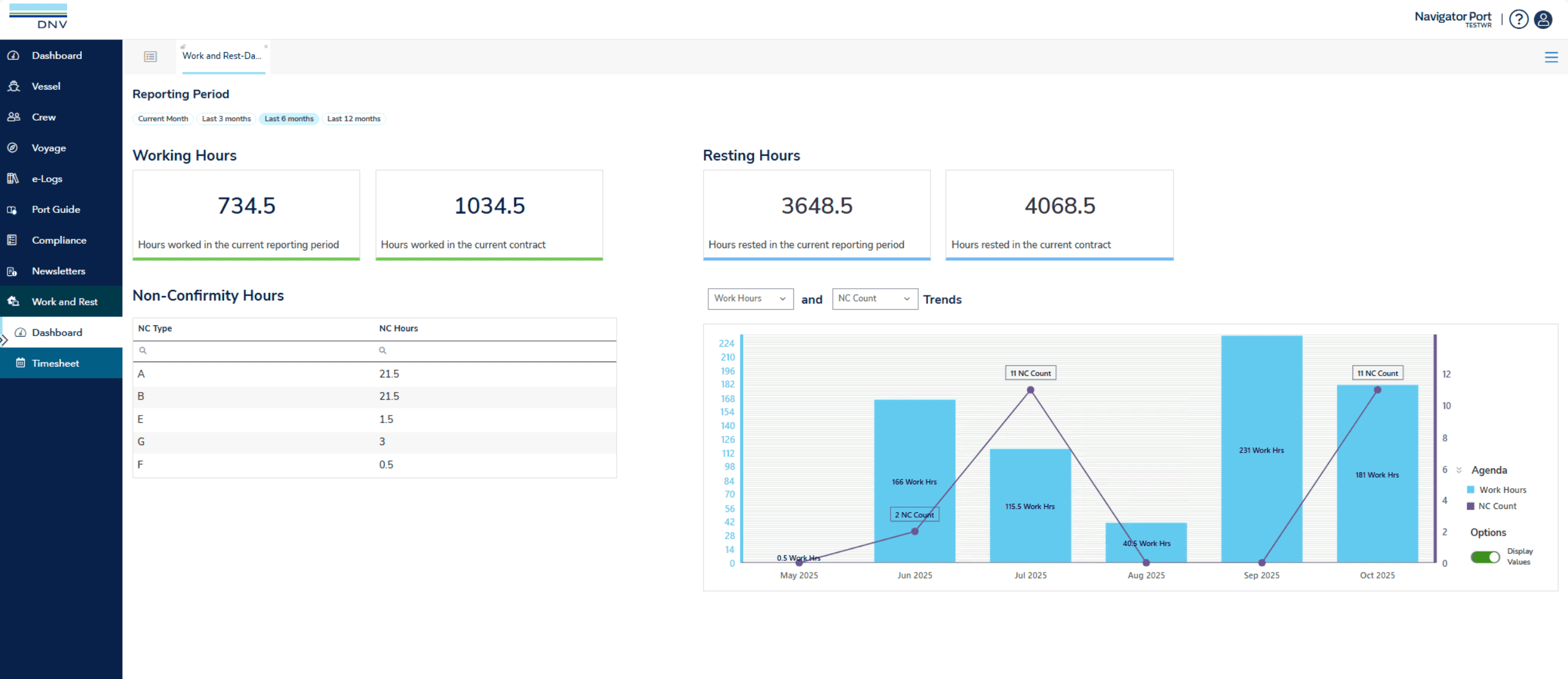Click the user profile avatar icon
This screenshot has width=1568, height=679.
click(1543, 19)
